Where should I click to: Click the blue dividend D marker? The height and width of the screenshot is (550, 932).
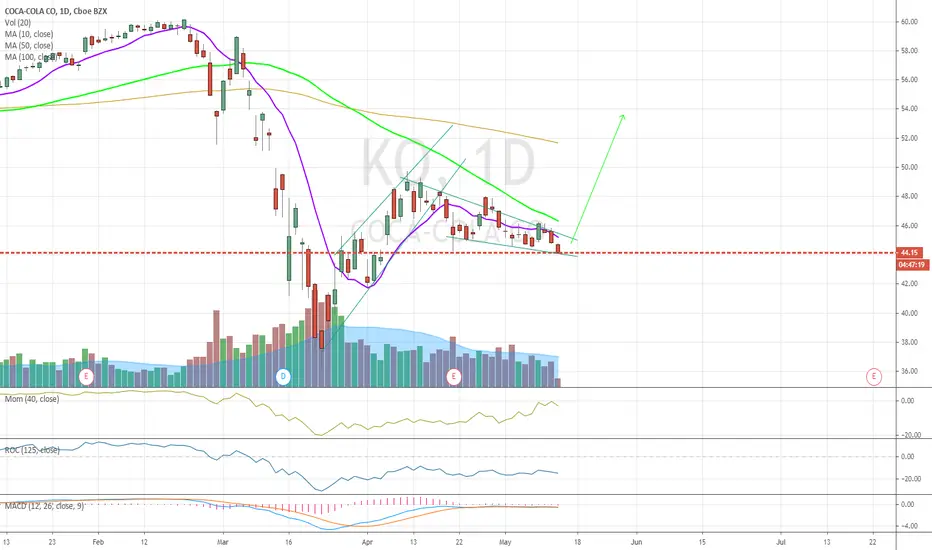pos(284,376)
